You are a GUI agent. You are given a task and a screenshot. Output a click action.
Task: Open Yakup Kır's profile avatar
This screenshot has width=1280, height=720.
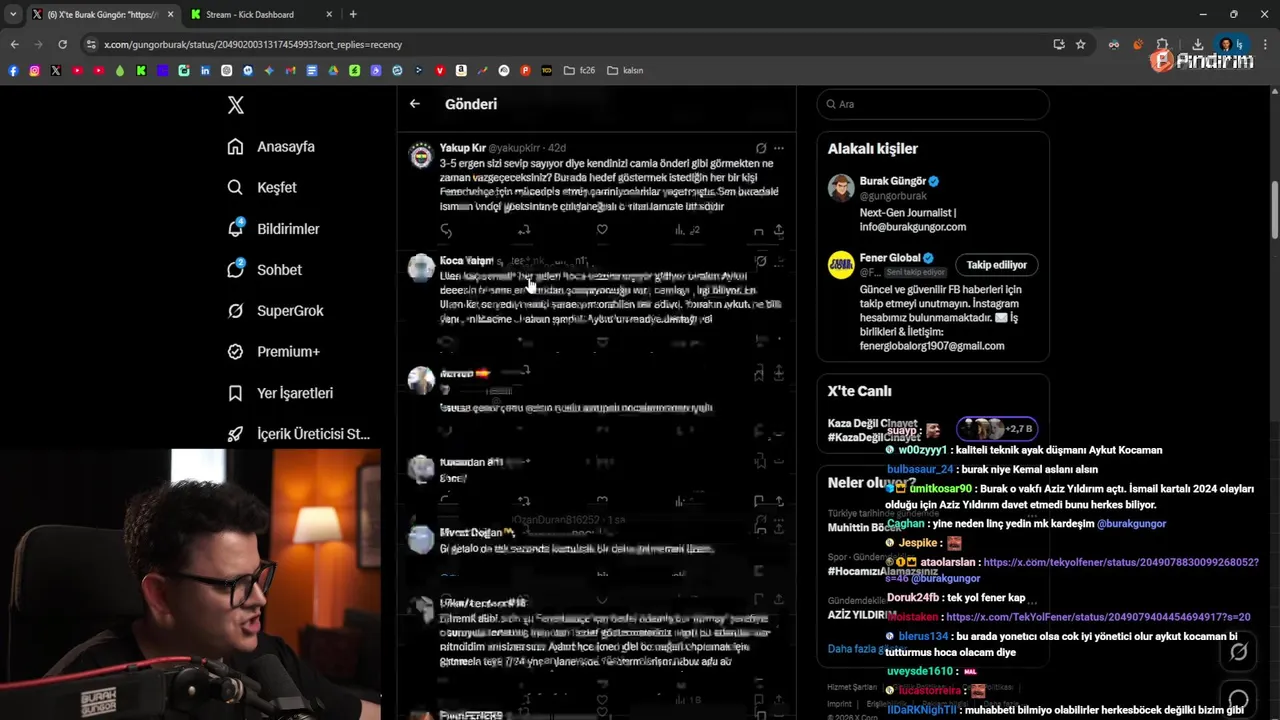pyautogui.click(x=421, y=156)
